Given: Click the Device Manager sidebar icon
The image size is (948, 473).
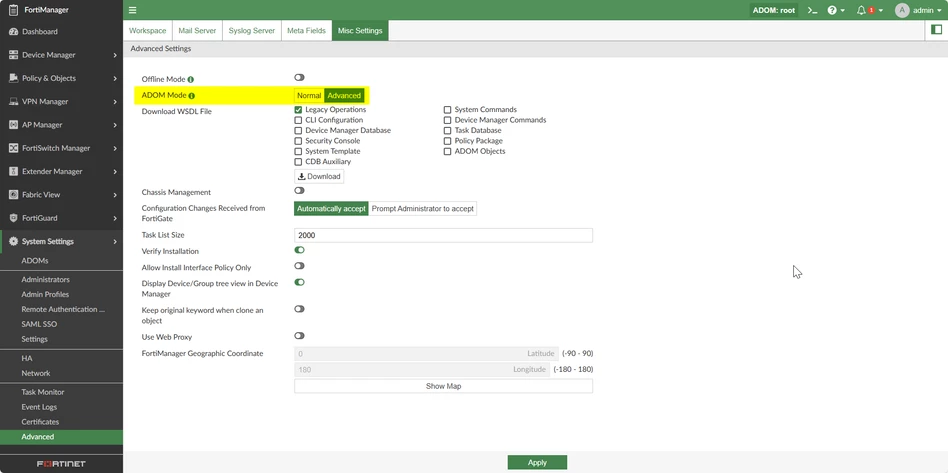Looking at the screenshot, I should coord(13,55).
